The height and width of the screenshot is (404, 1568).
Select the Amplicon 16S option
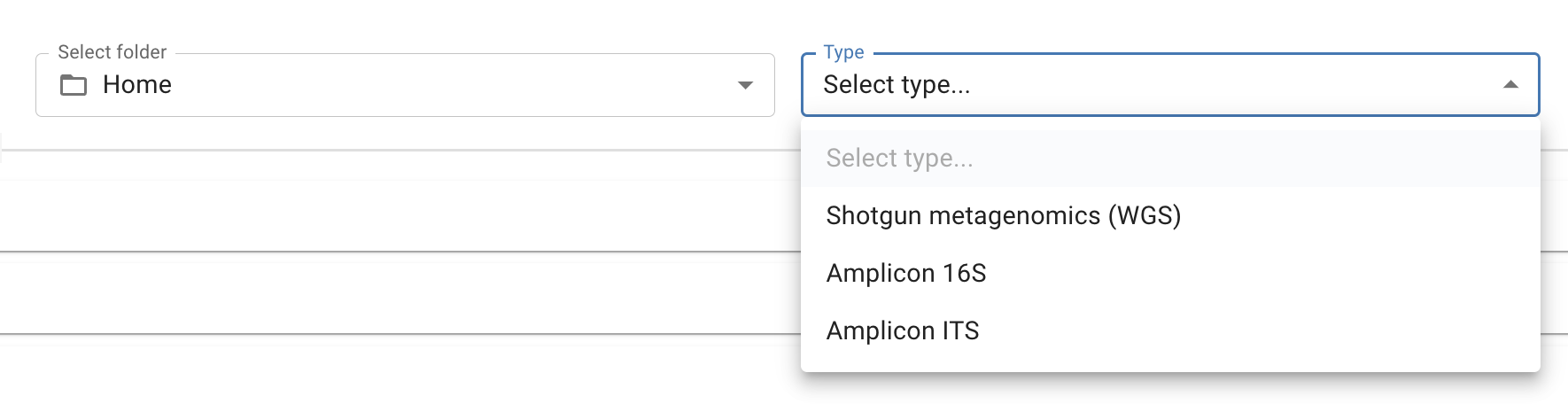point(905,274)
